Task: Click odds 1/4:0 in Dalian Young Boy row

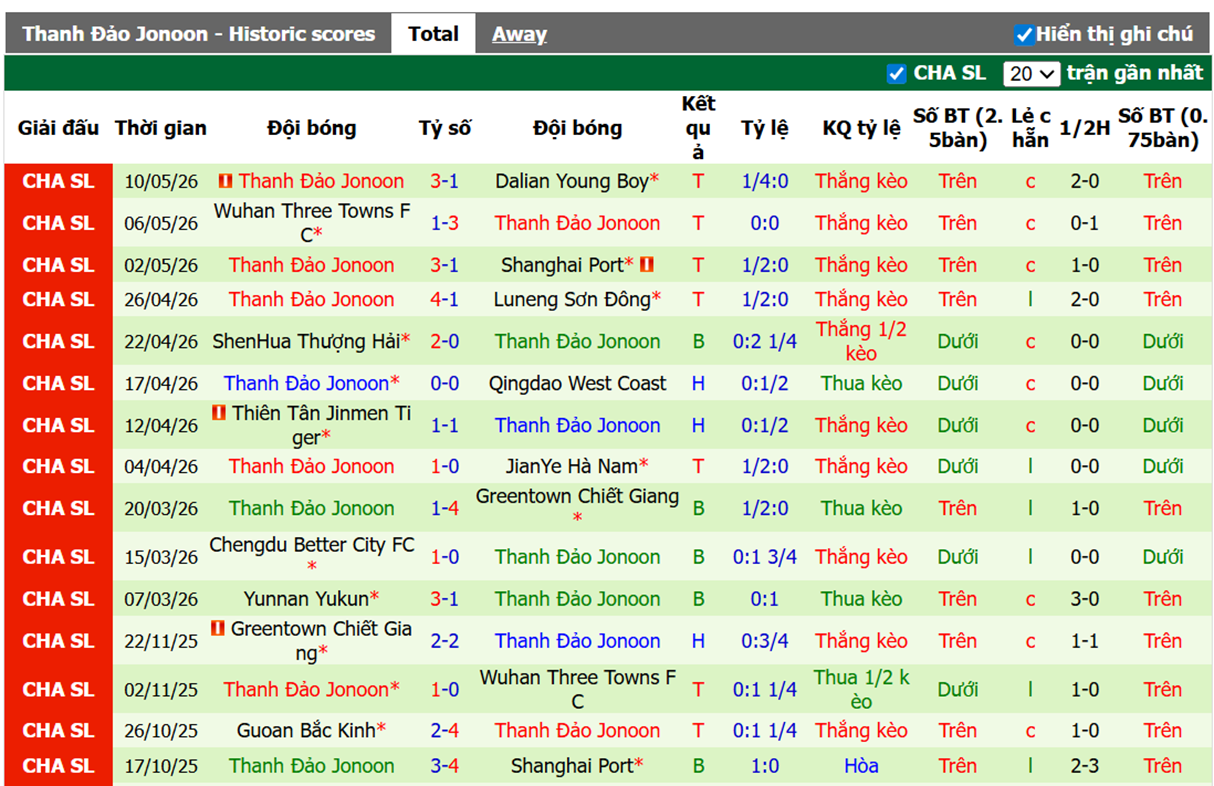Action: (765, 181)
